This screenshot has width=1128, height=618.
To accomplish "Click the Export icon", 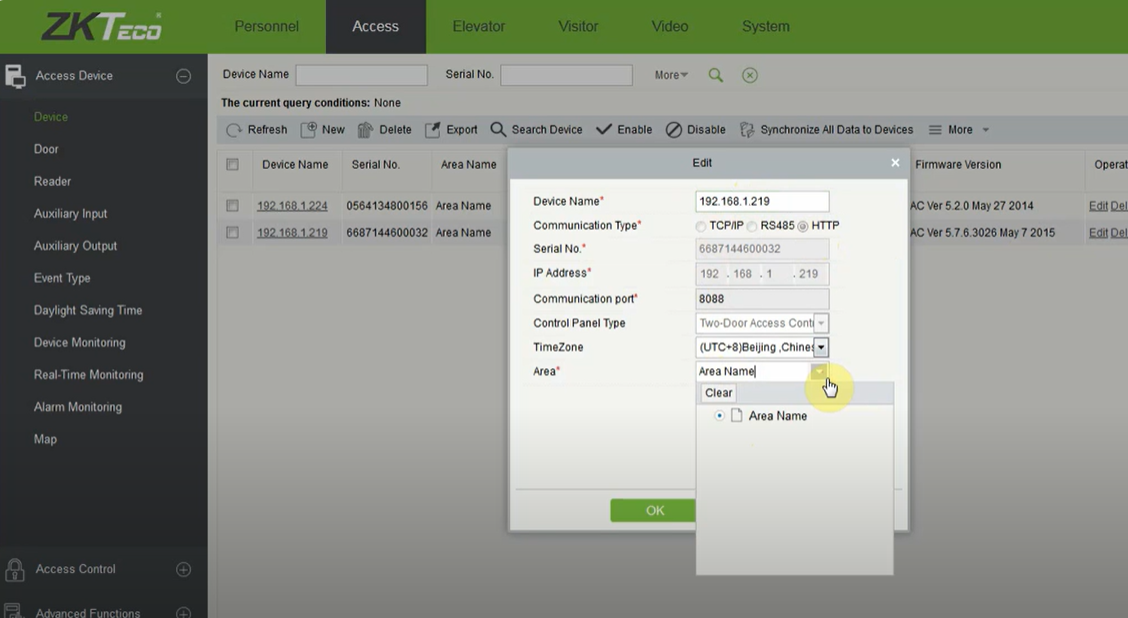I will tap(432, 129).
